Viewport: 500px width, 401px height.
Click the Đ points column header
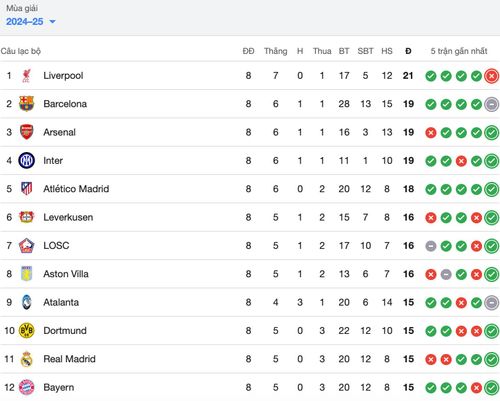[408, 51]
